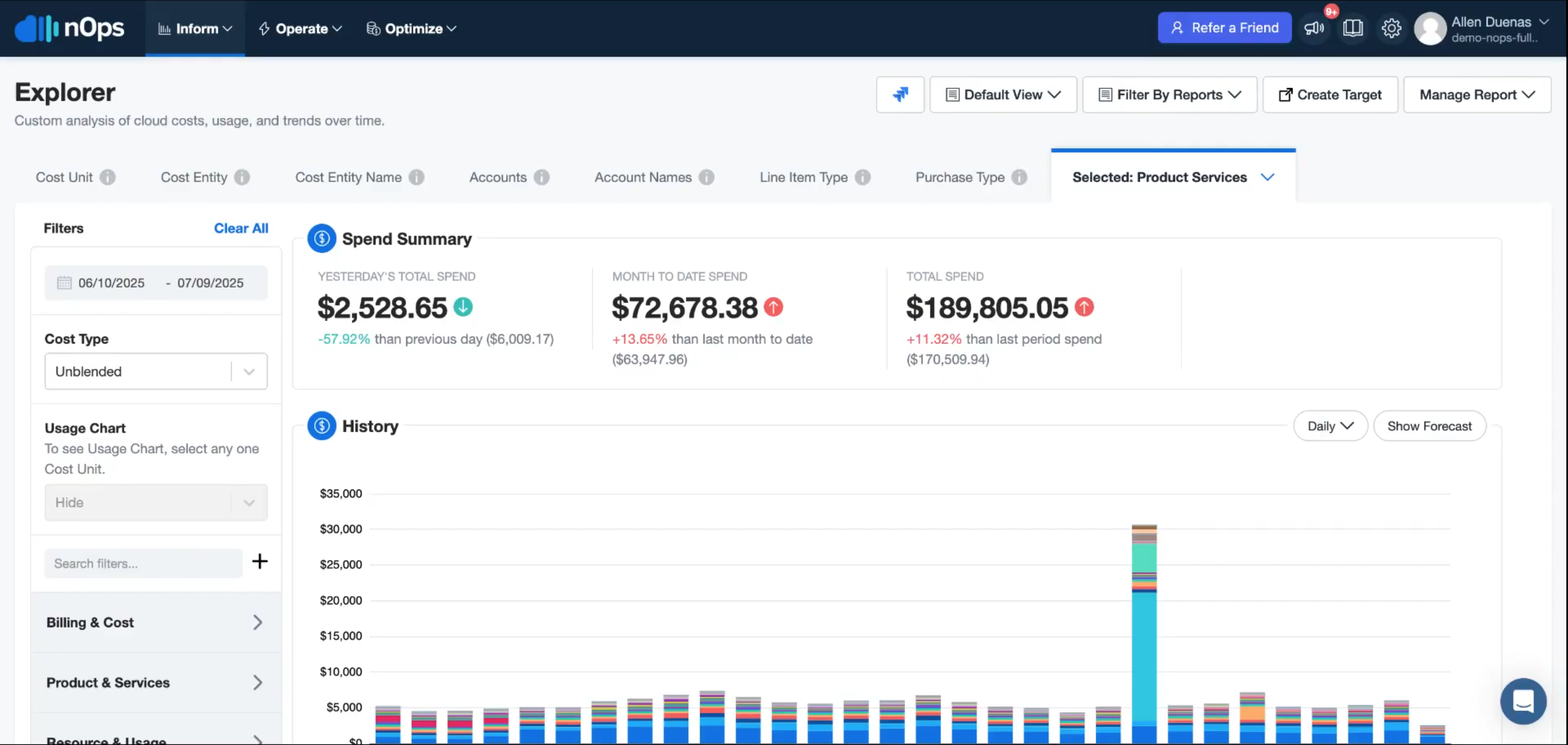Click the nOps logo

pos(70,28)
